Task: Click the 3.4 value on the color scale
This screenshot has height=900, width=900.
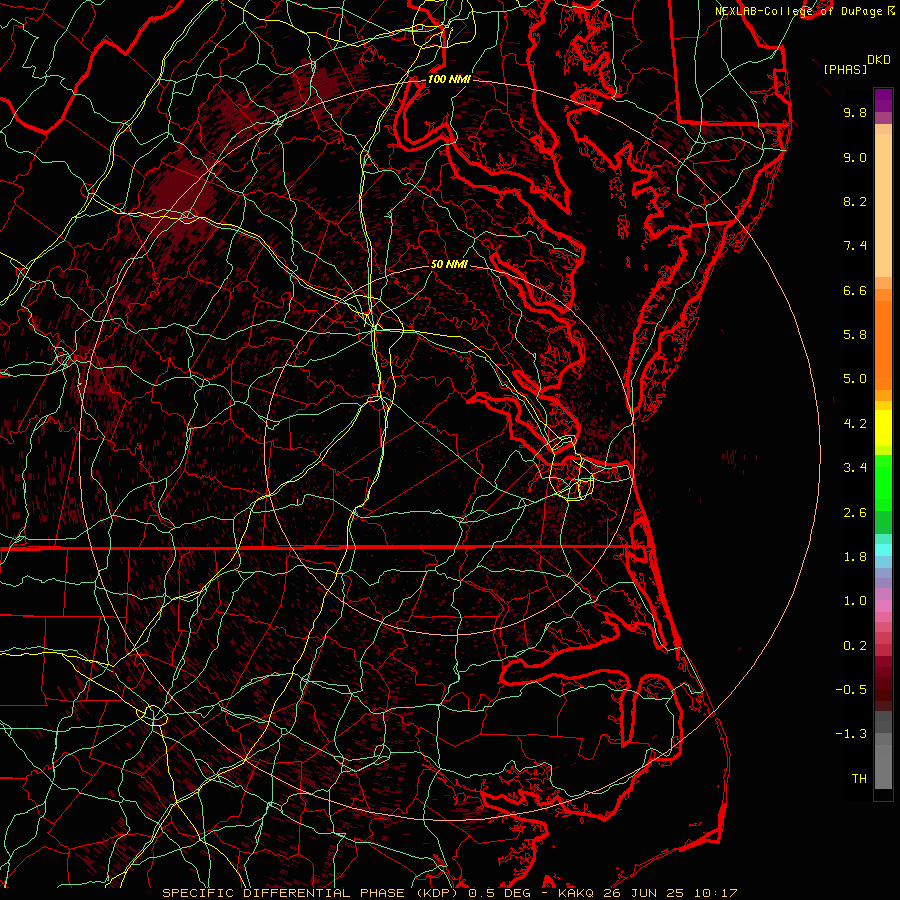Action: tap(855, 468)
